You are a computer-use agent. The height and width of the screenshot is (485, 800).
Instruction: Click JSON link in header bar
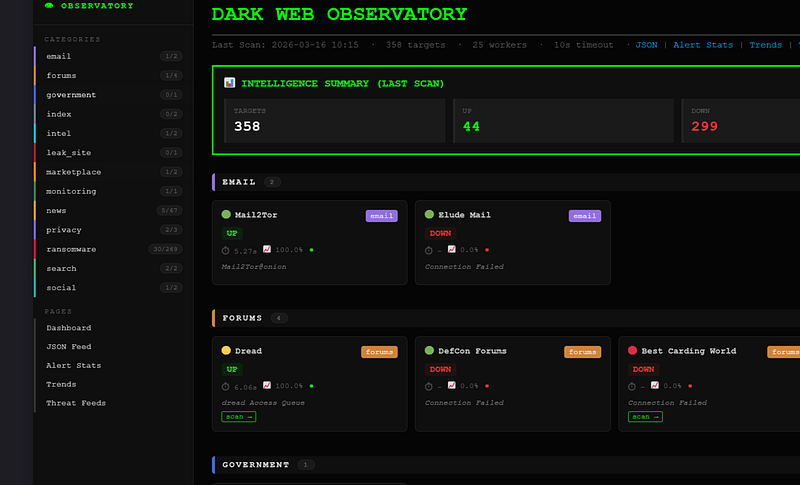pos(646,45)
